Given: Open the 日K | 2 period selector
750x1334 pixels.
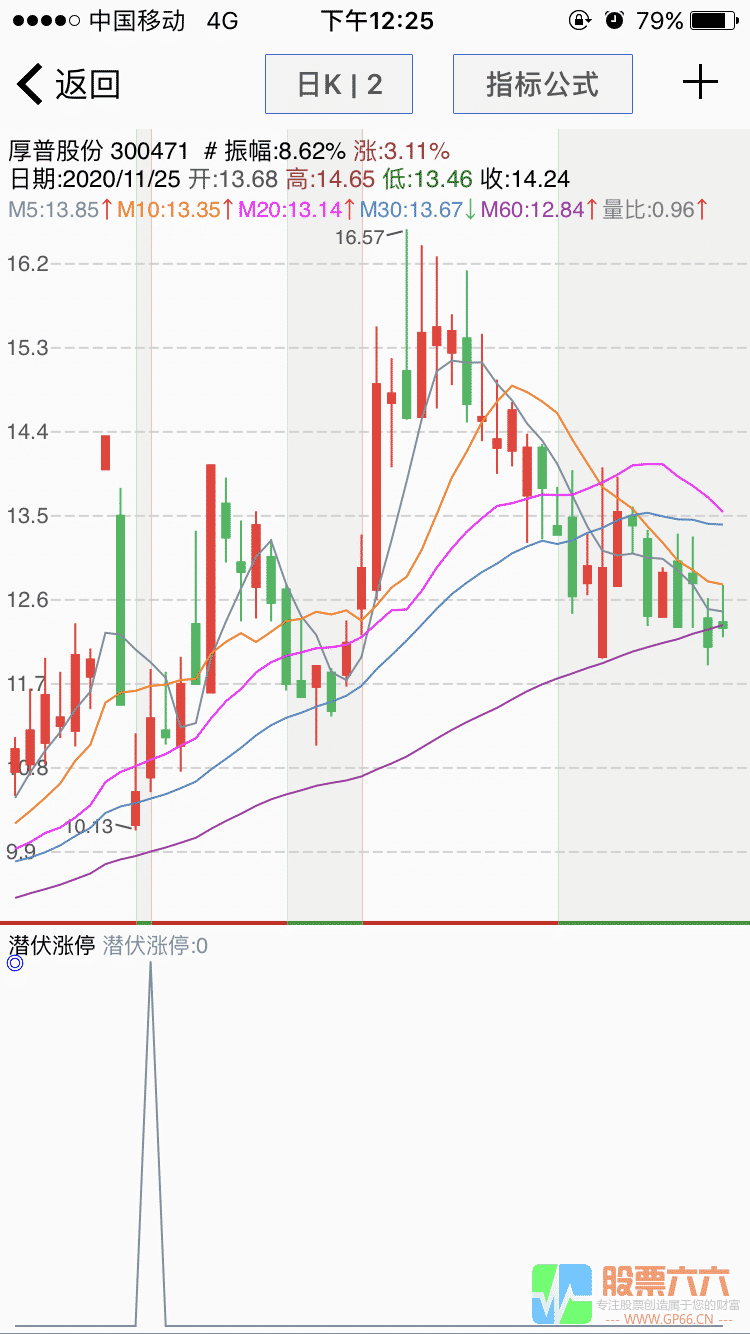Looking at the screenshot, I should [x=339, y=84].
